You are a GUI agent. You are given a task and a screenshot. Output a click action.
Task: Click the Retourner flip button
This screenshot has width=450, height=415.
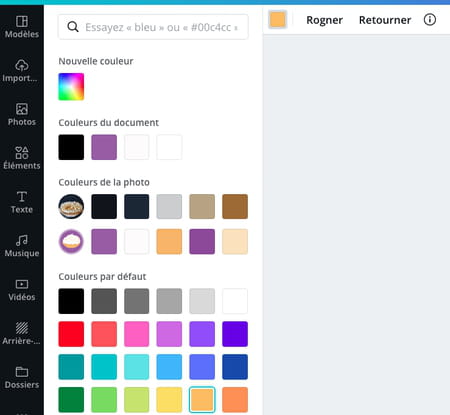pos(385,20)
